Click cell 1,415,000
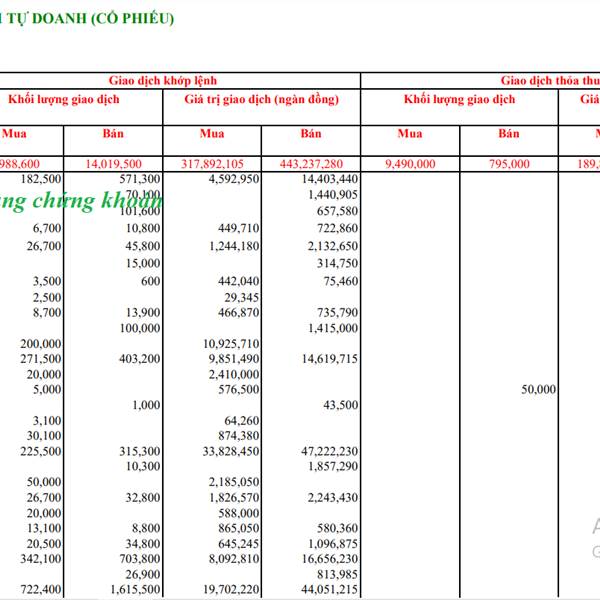 click(333, 328)
